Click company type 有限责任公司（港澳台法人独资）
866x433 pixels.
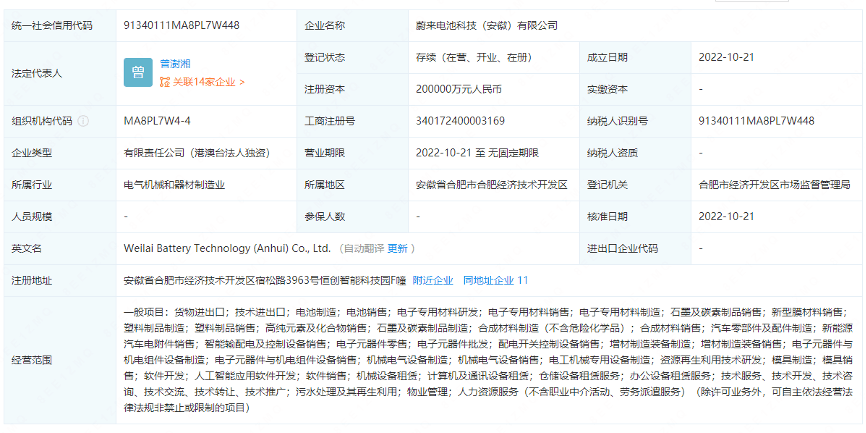tap(197, 153)
